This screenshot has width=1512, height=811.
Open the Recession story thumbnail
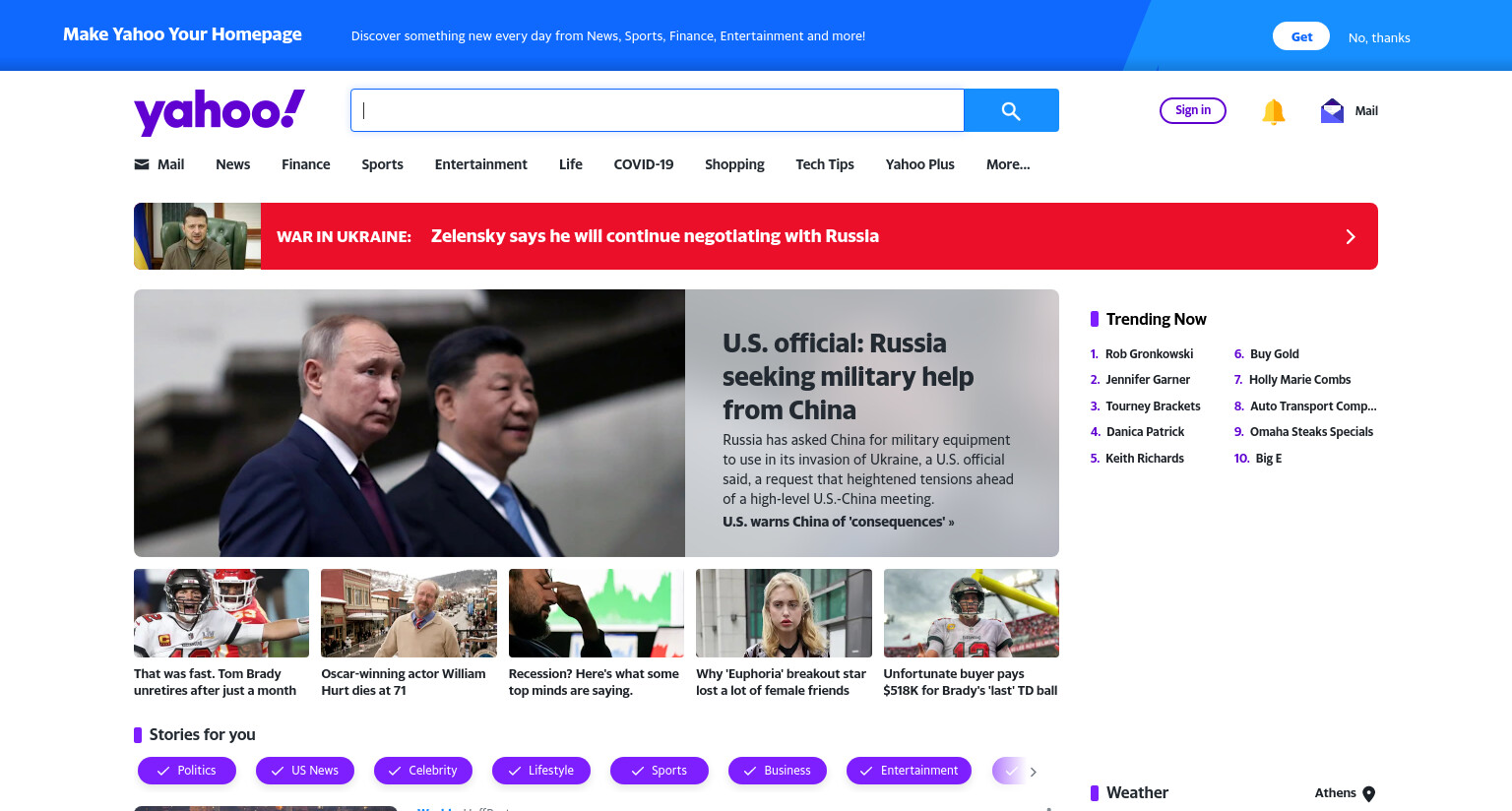pos(597,613)
